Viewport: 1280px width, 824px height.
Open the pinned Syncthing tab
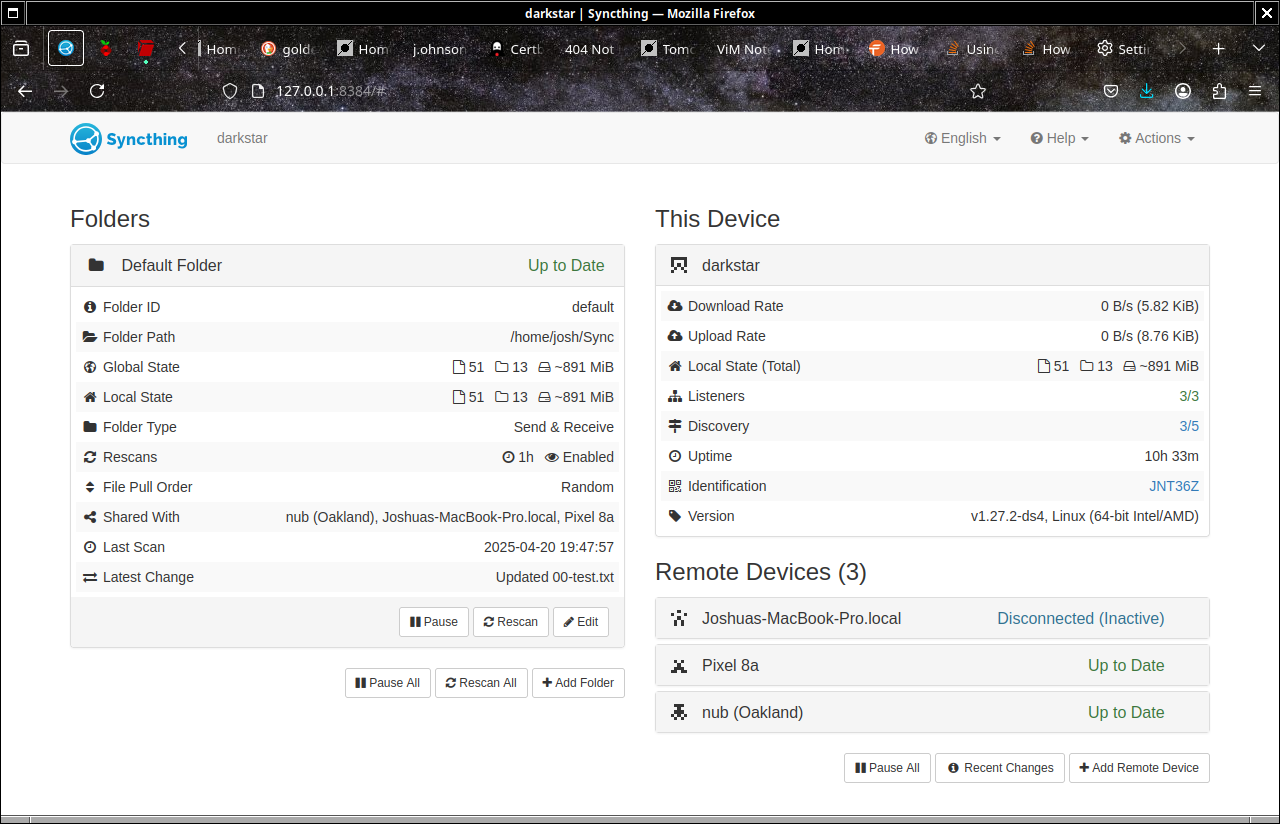click(x=66, y=48)
